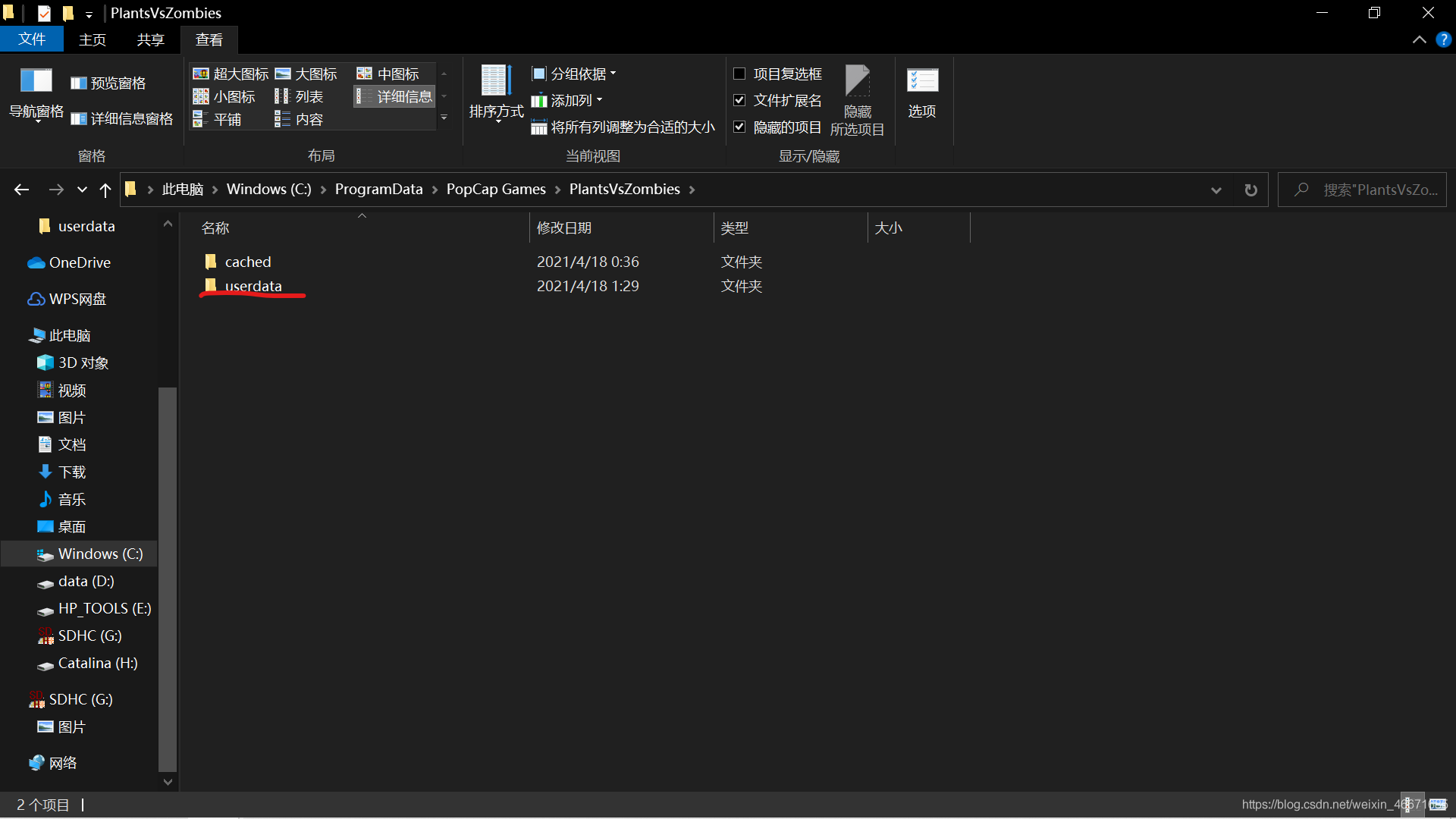Click Windows (C:) in the address bar
The width and height of the screenshot is (1456, 819).
pos(269,189)
